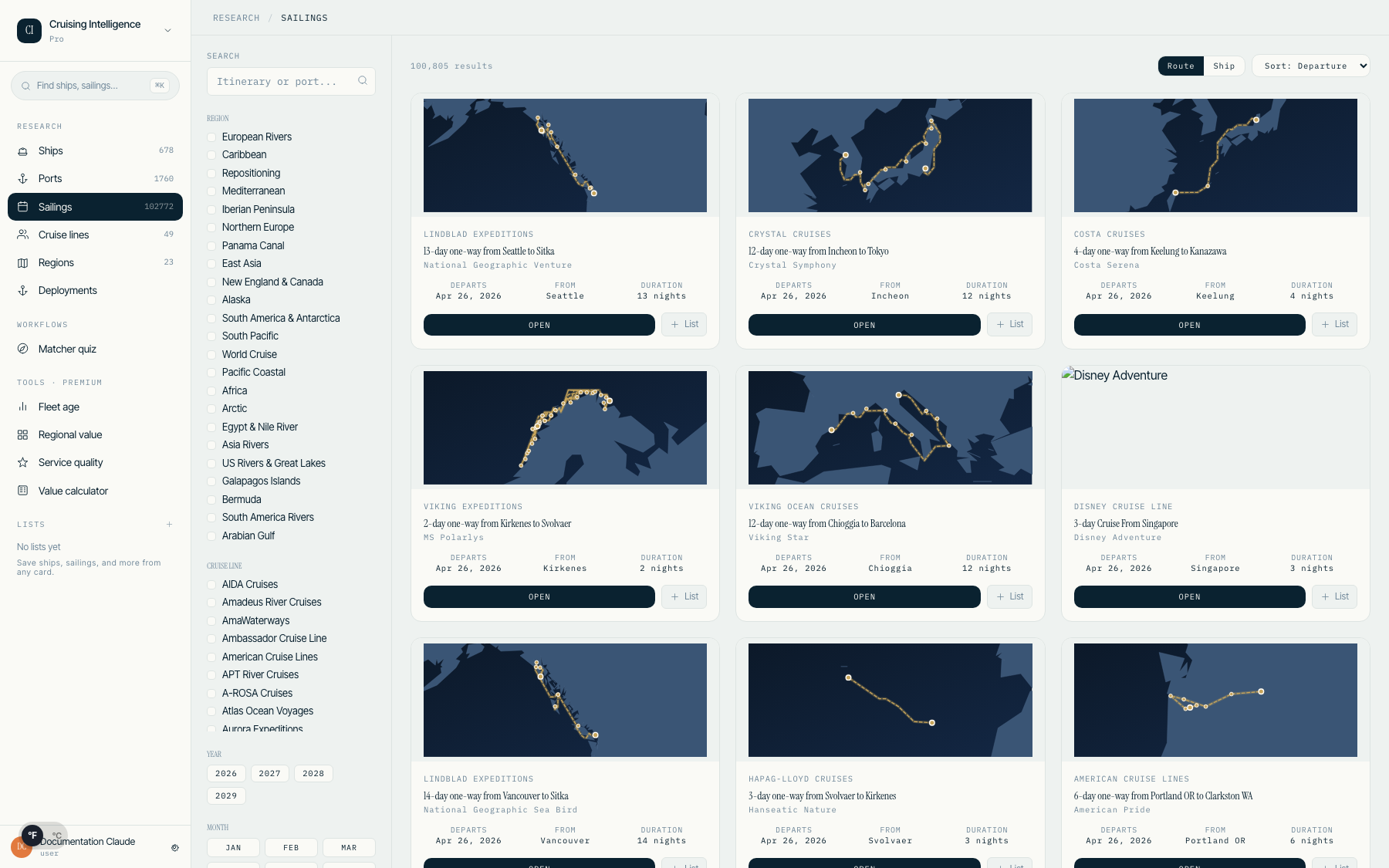Viewport: 1389px width, 868px height.
Task: Open the Value calculator icon
Action: (x=23, y=491)
